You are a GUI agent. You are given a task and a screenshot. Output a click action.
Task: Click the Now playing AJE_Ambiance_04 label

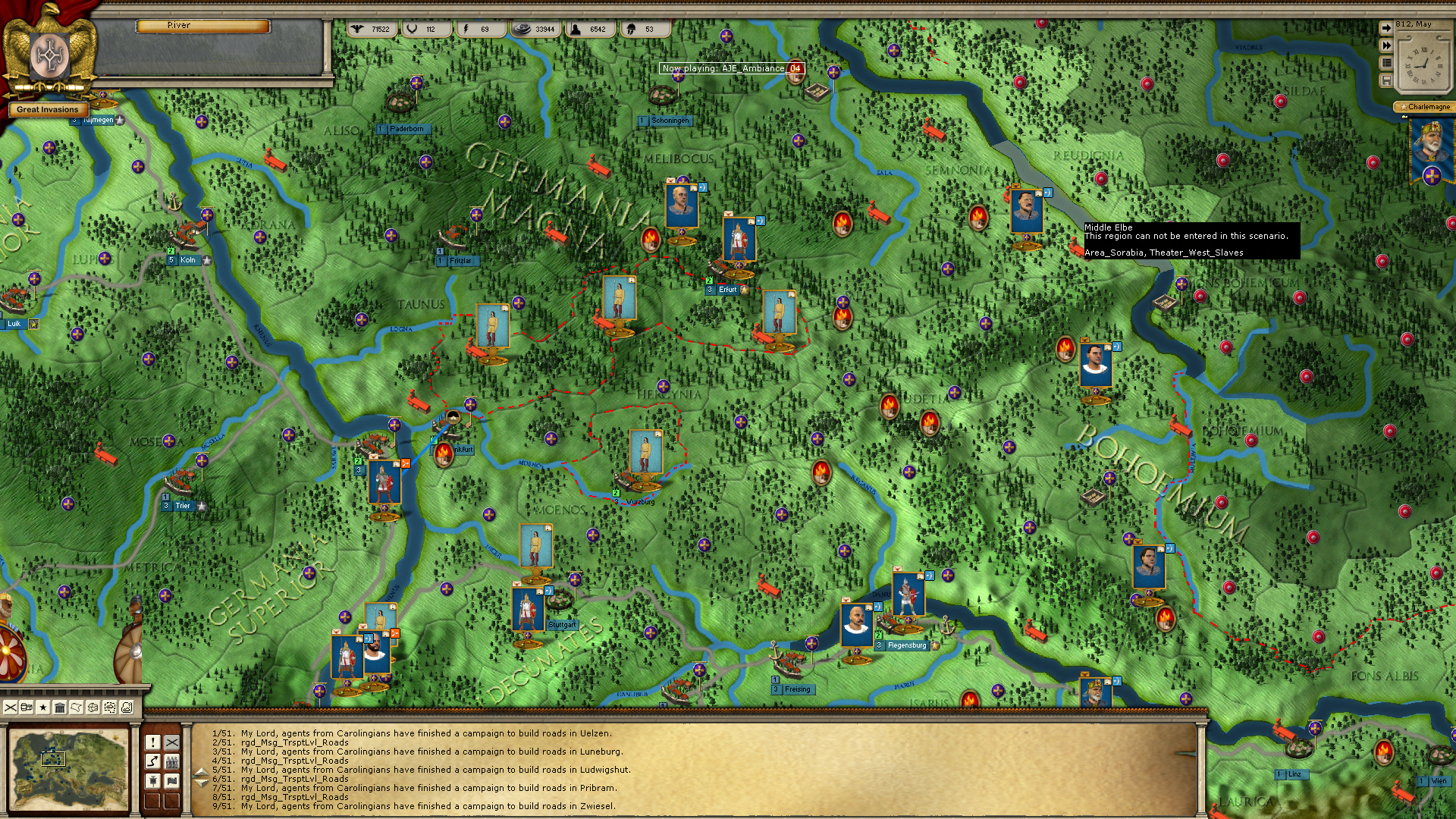click(x=731, y=68)
